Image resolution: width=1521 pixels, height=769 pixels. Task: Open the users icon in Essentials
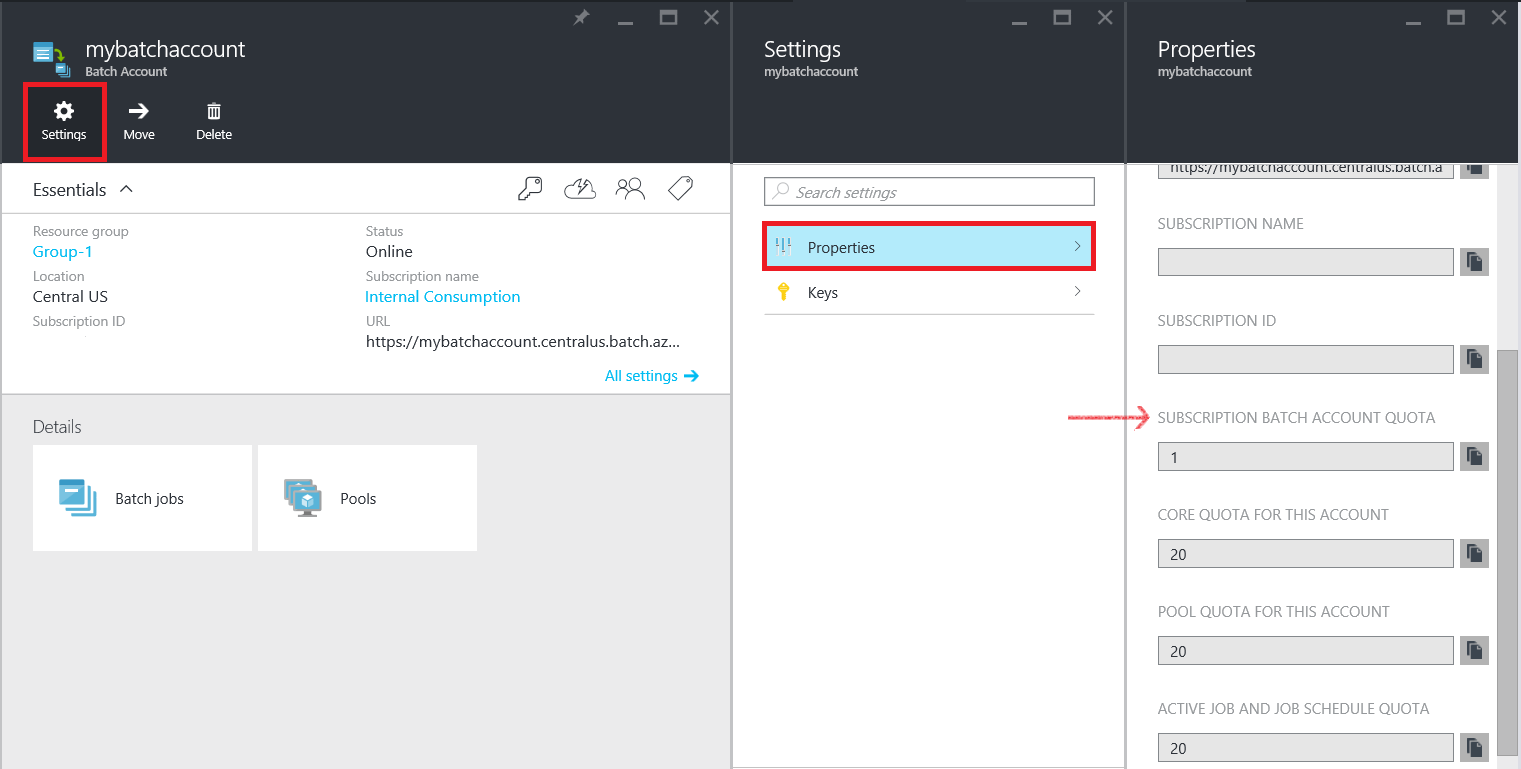coord(630,189)
